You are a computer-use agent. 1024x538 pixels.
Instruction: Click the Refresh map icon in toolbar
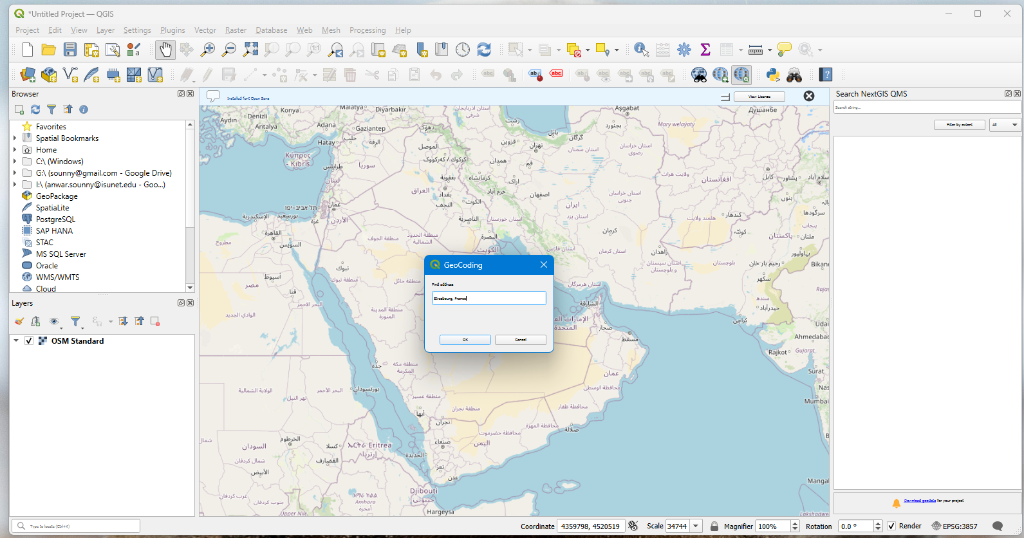(484, 50)
